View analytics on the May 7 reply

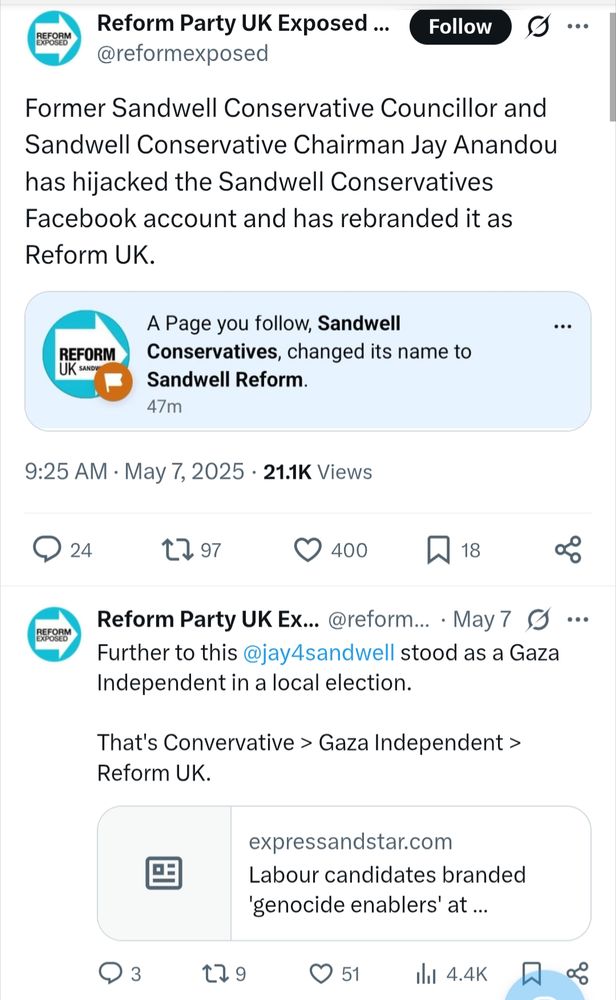(427, 972)
